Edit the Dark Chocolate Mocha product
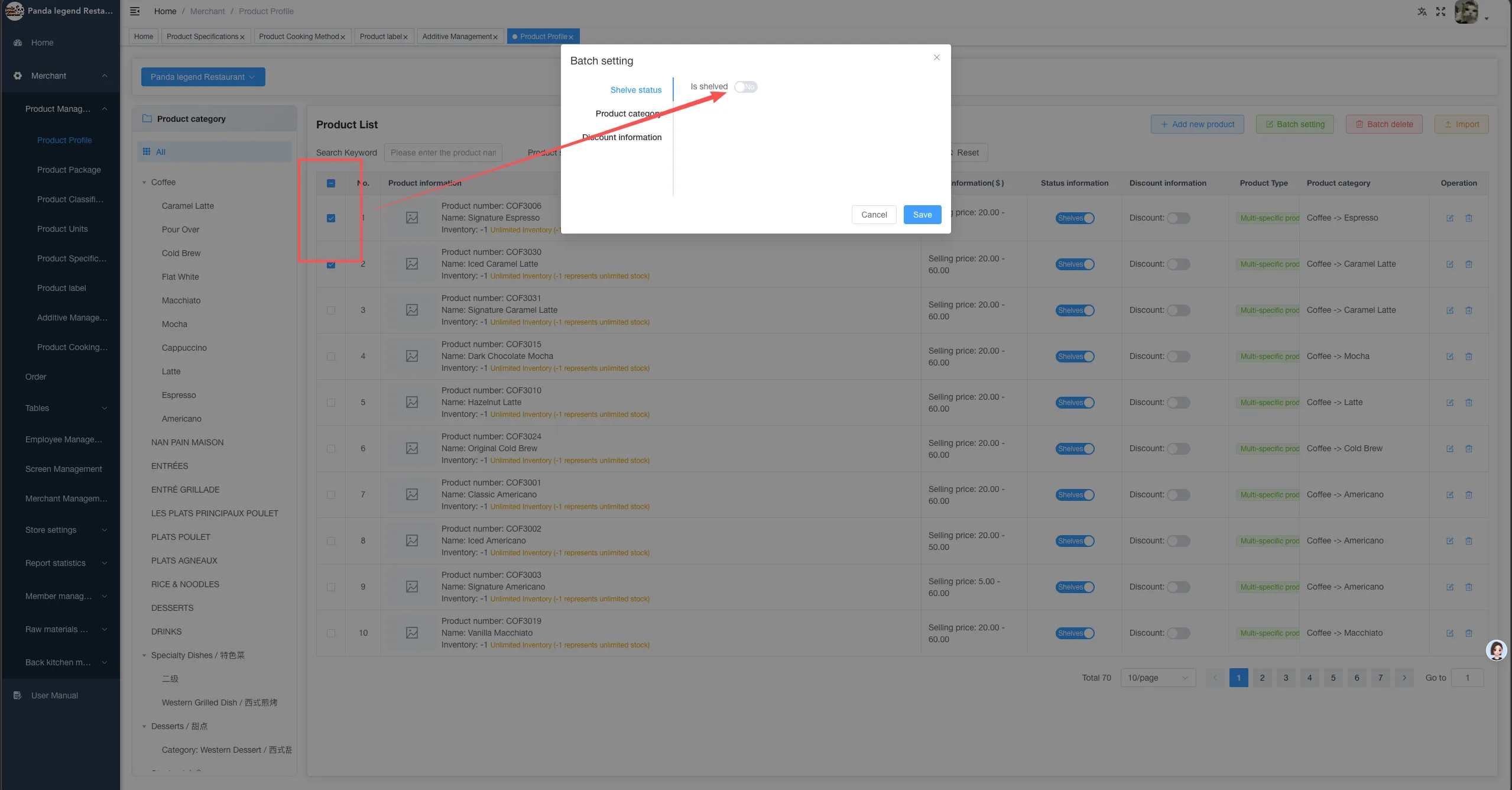The height and width of the screenshot is (790, 1512). tap(1450, 357)
